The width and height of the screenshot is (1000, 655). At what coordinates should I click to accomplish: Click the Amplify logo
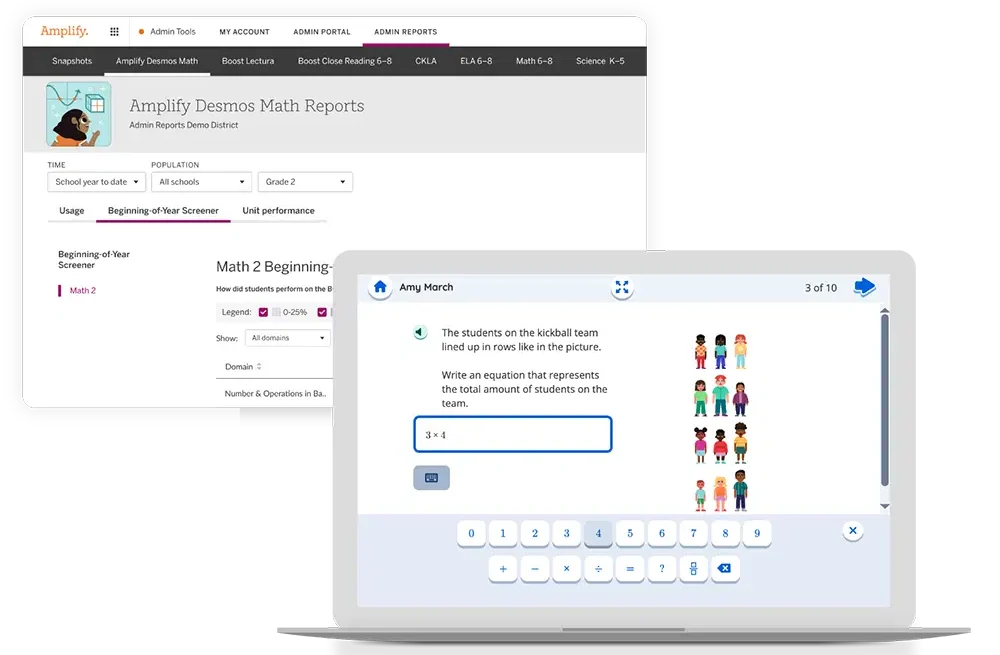point(64,31)
